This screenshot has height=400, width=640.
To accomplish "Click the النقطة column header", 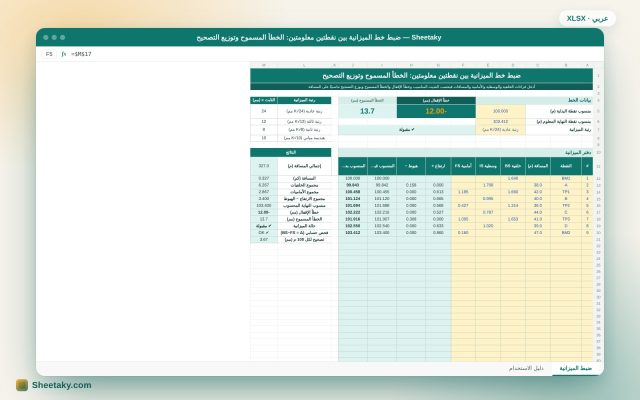I will 566,166.
